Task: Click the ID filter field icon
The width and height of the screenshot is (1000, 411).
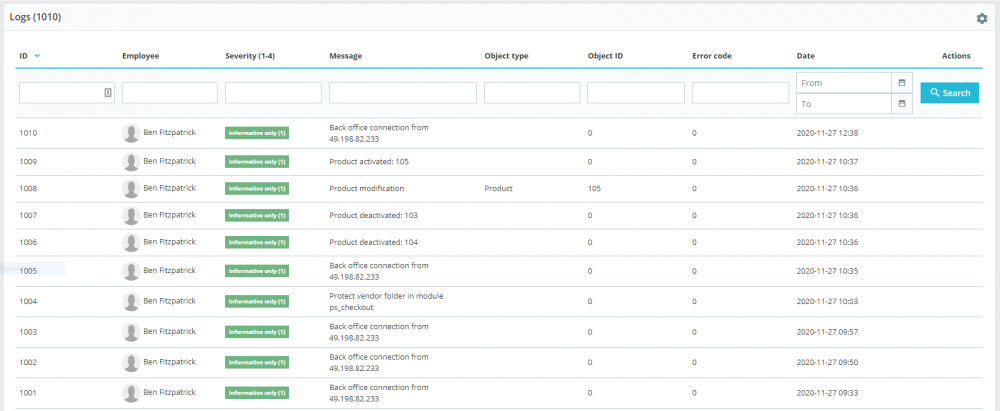Action: pyautogui.click(x=108, y=93)
